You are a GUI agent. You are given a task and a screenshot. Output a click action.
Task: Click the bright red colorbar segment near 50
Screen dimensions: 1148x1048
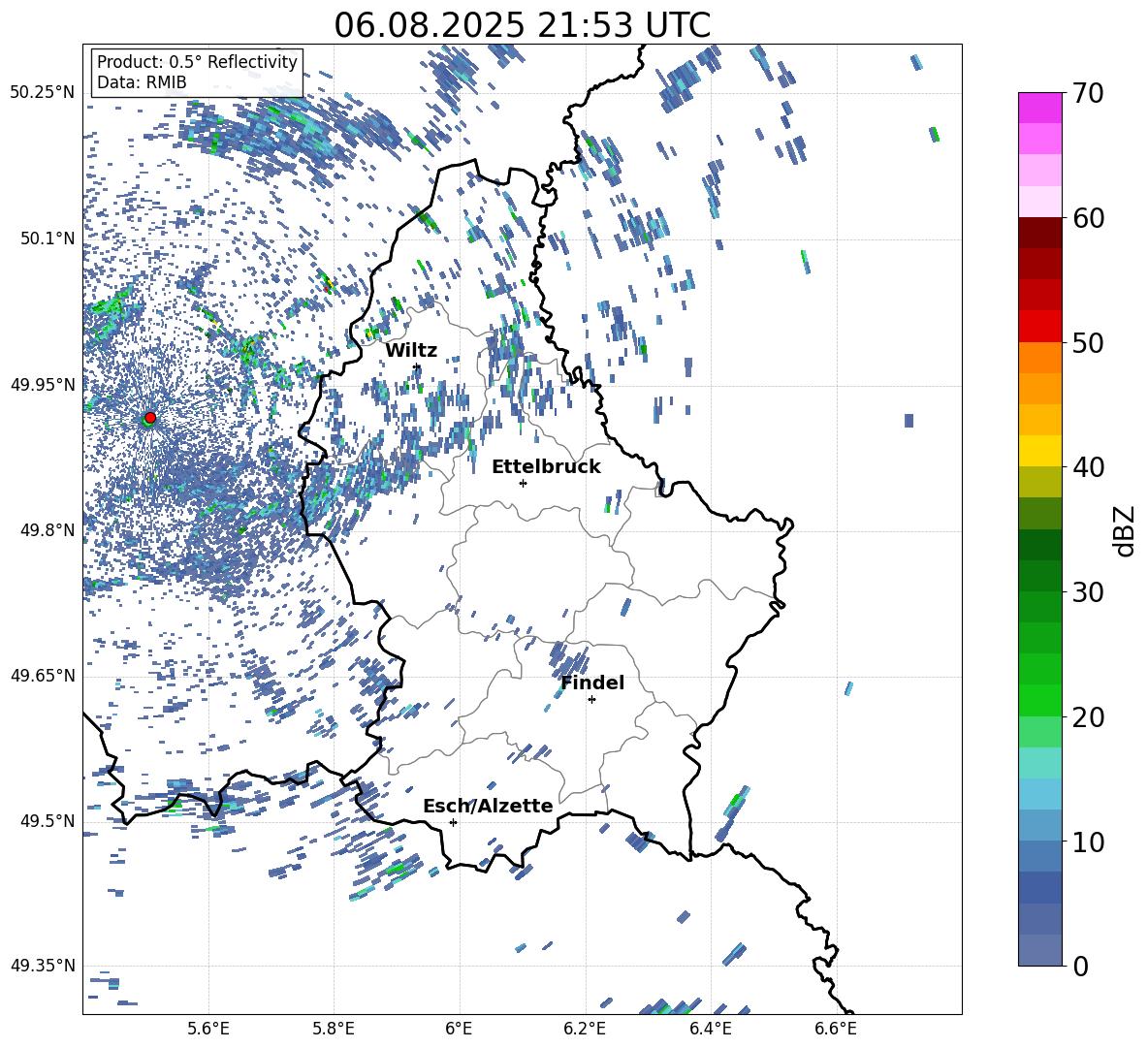pyautogui.click(x=1039, y=327)
